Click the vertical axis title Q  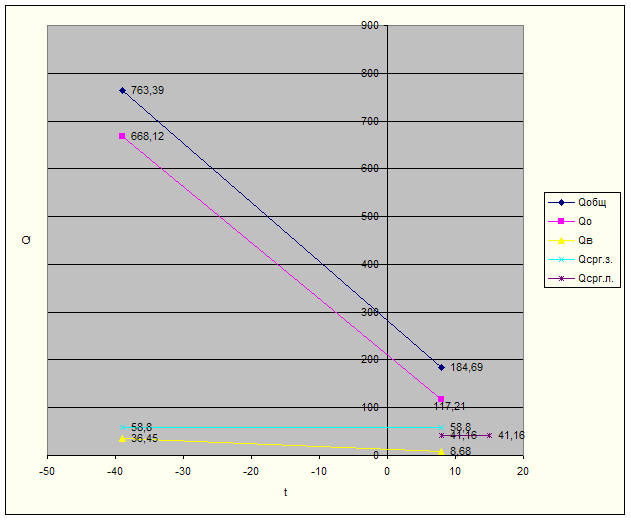pyautogui.click(x=24, y=240)
